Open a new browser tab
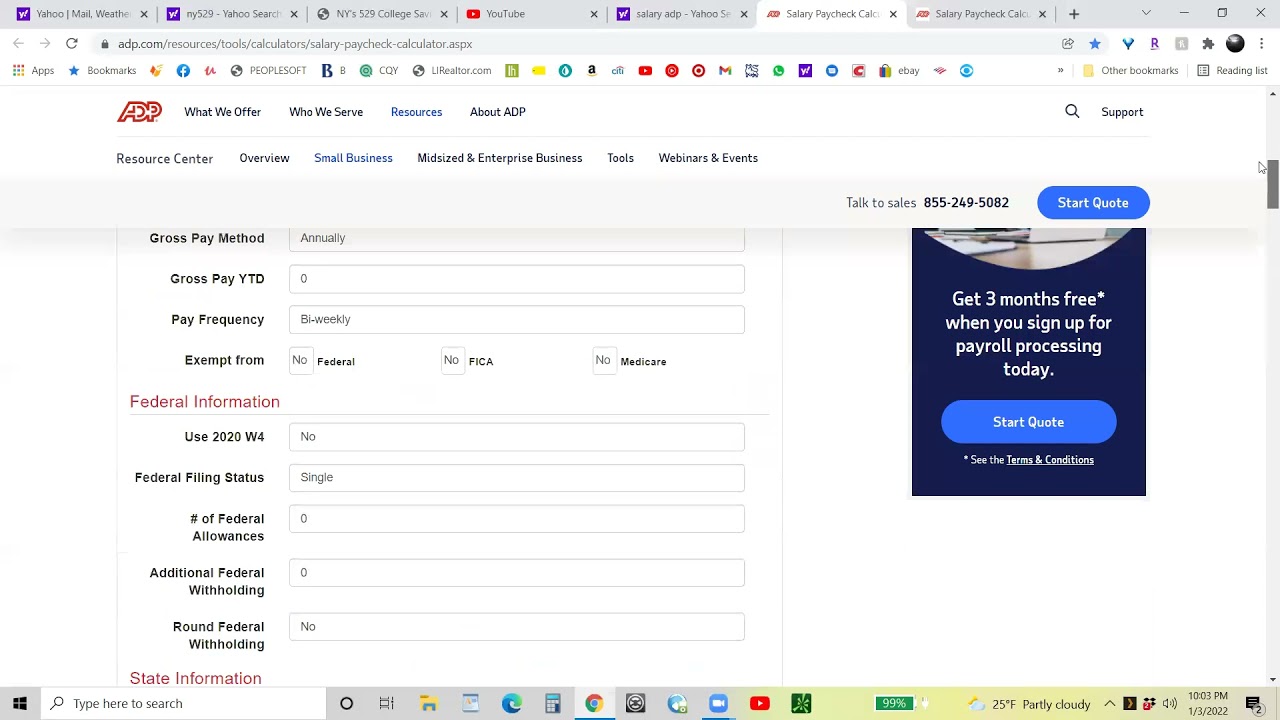Image resolution: width=1280 pixels, height=720 pixels. pyautogui.click(x=1074, y=14)
